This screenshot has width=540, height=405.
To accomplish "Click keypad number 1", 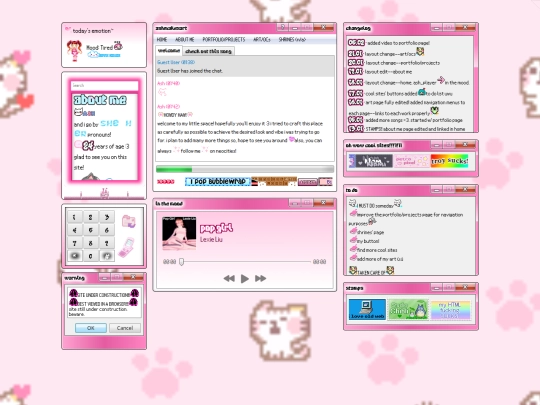I will click(75, 217).
